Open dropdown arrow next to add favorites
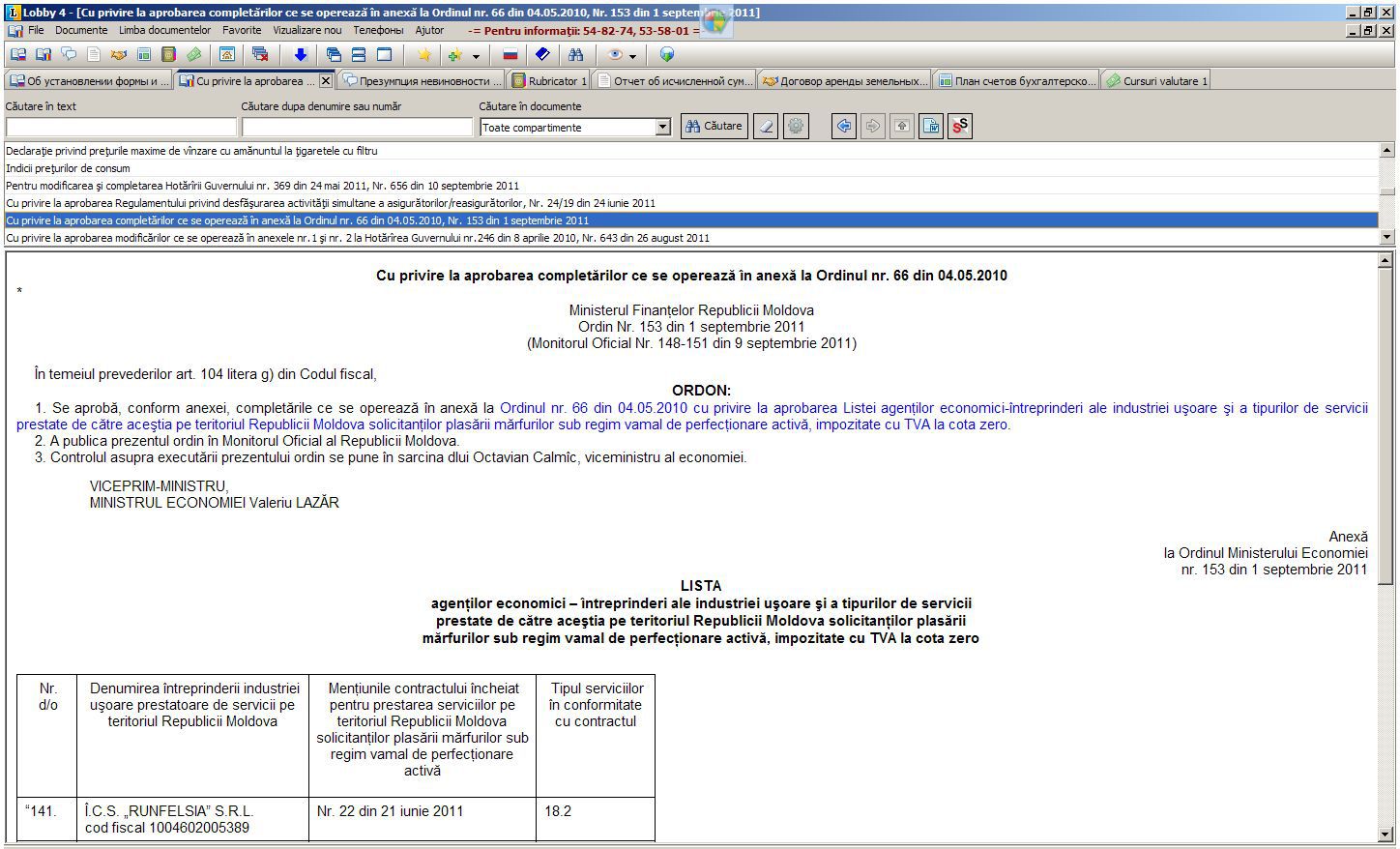This screenshot has height=849, width=1400. point(476,56)
